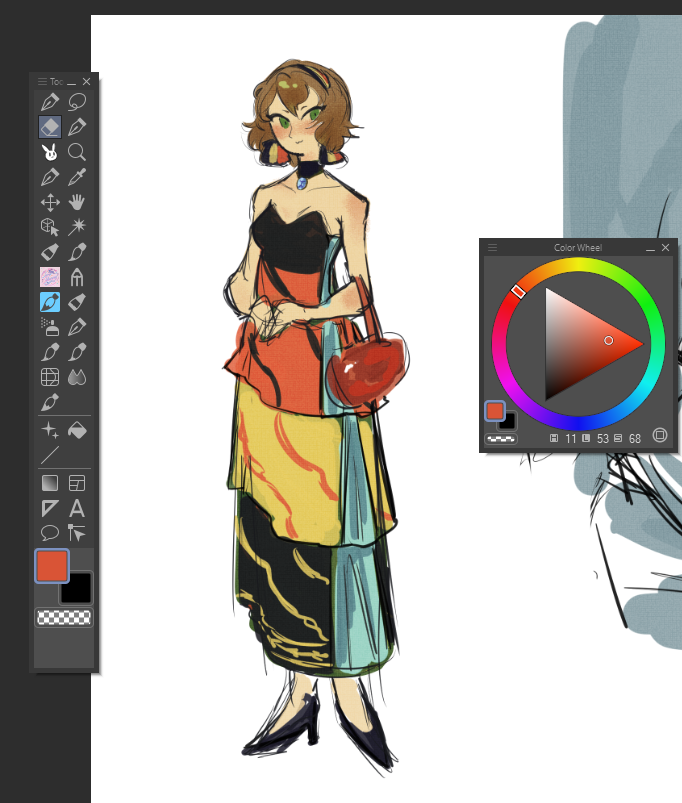
Task: Select the pen nib tool beside the eraser
Action: coord(77,127)
